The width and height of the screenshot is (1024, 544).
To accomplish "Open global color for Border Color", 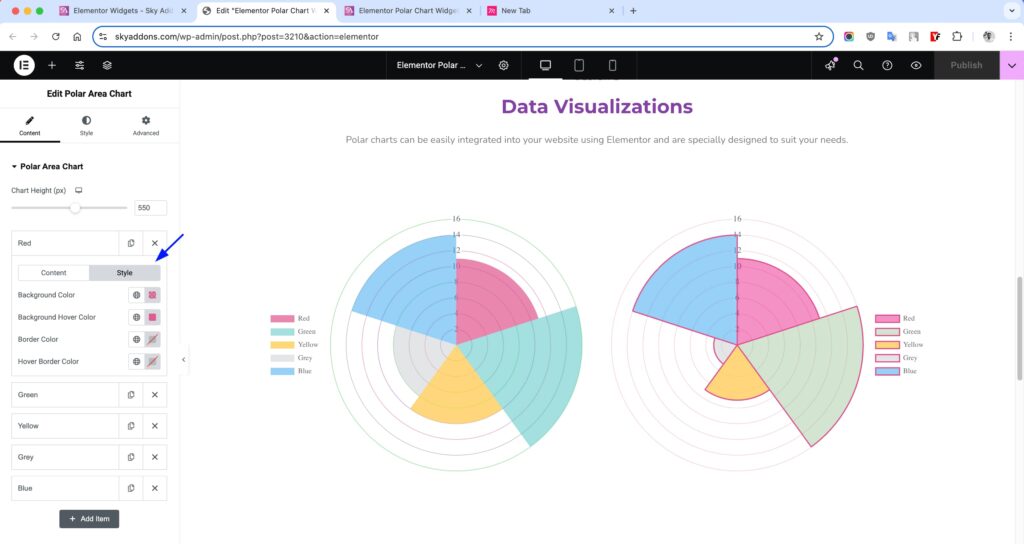I will point(136,340).
